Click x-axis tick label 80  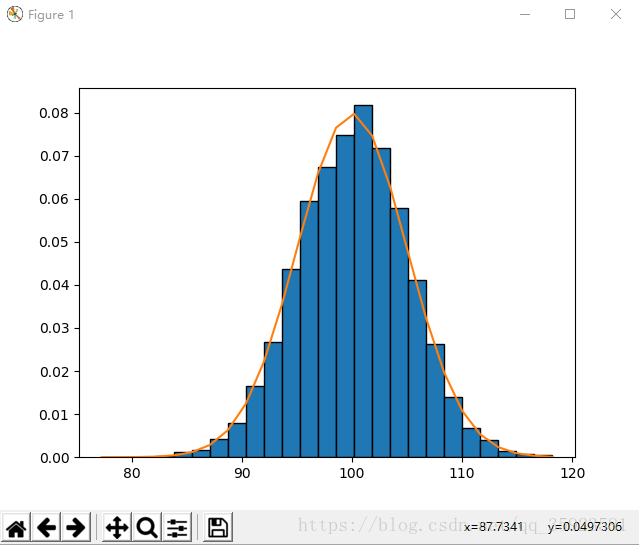(x=132, y=473)
